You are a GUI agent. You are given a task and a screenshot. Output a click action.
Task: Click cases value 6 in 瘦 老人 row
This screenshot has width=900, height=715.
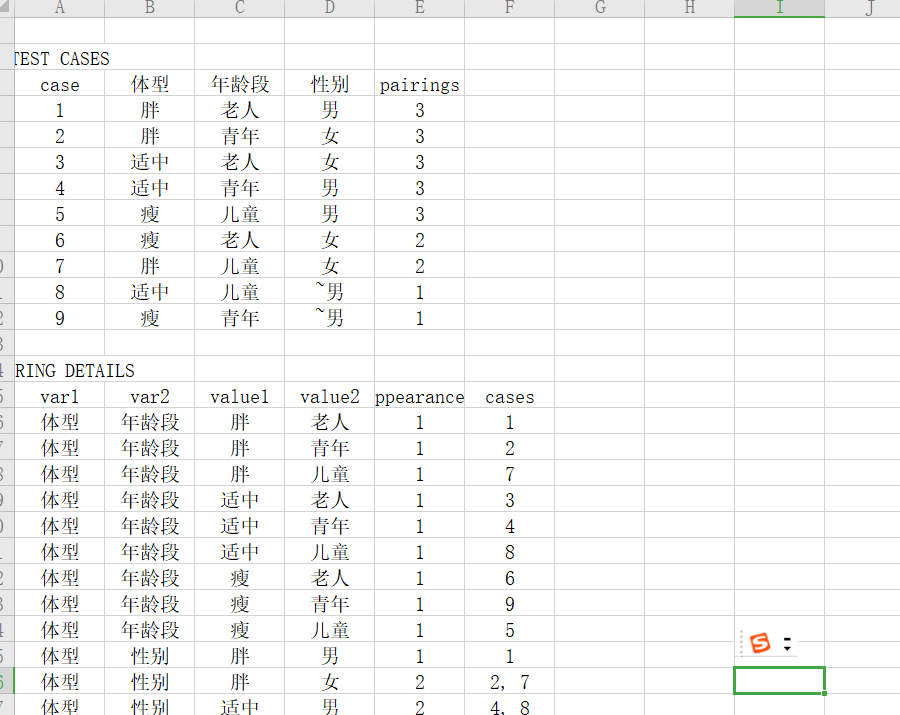[510, 578]
